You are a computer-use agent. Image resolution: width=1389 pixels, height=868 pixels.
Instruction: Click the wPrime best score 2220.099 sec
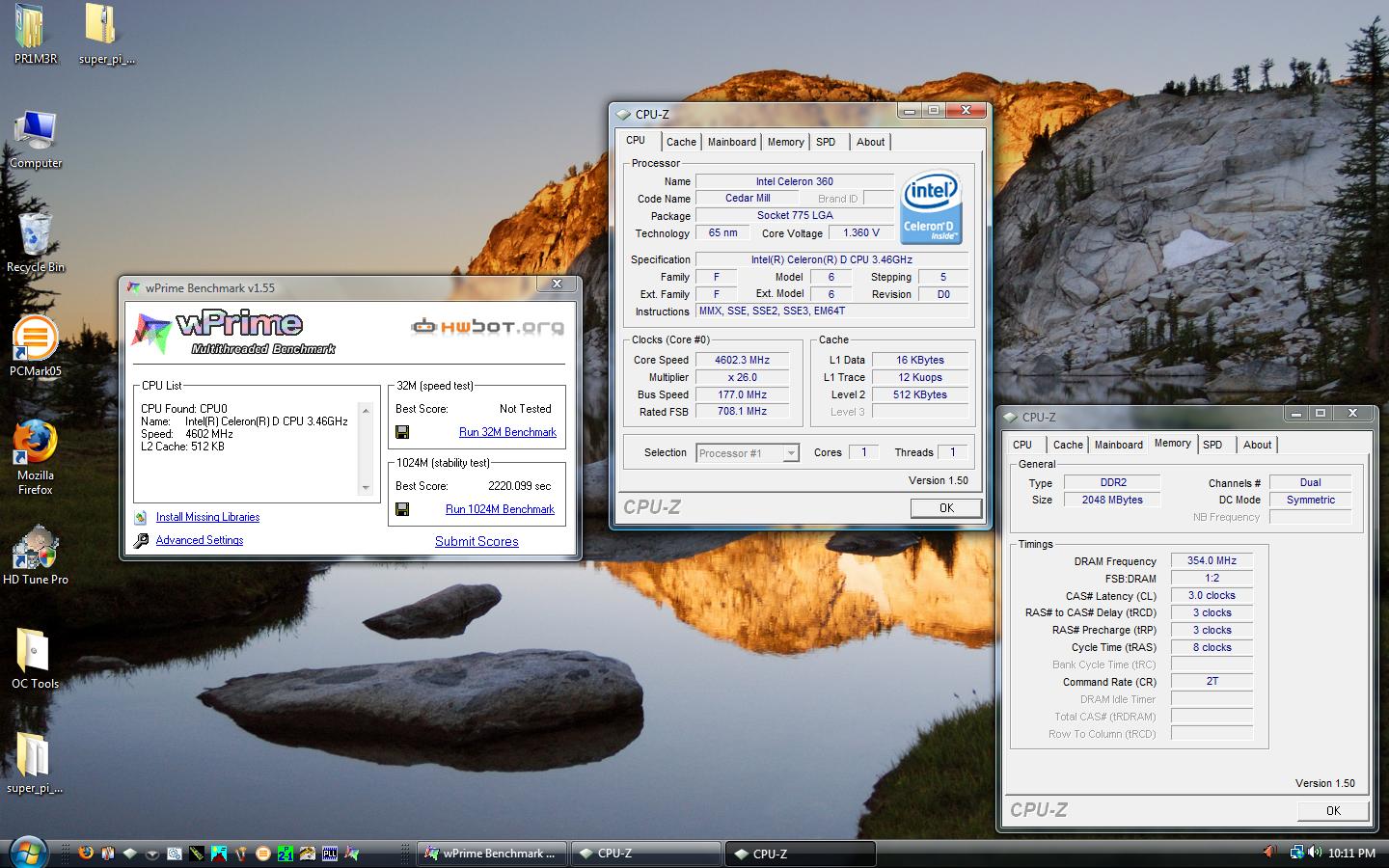[x=520, y=486]
